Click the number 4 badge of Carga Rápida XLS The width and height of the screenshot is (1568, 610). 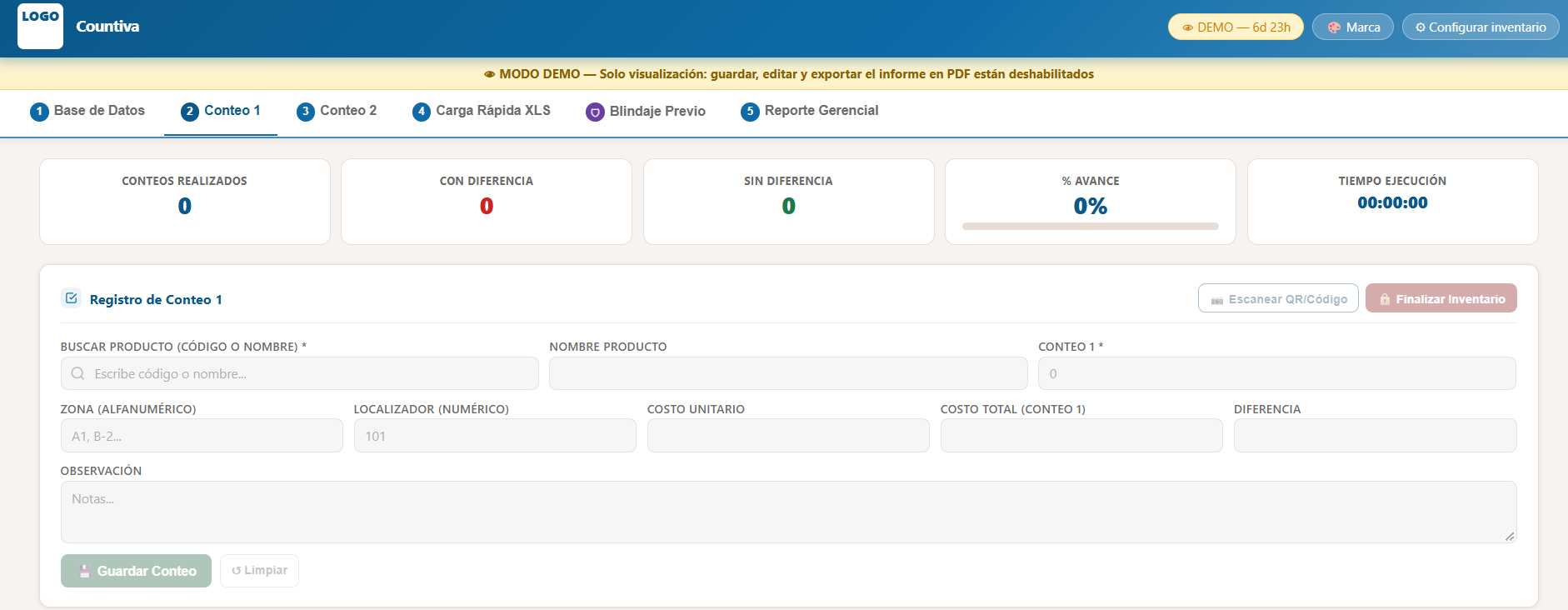coord(422,112)
